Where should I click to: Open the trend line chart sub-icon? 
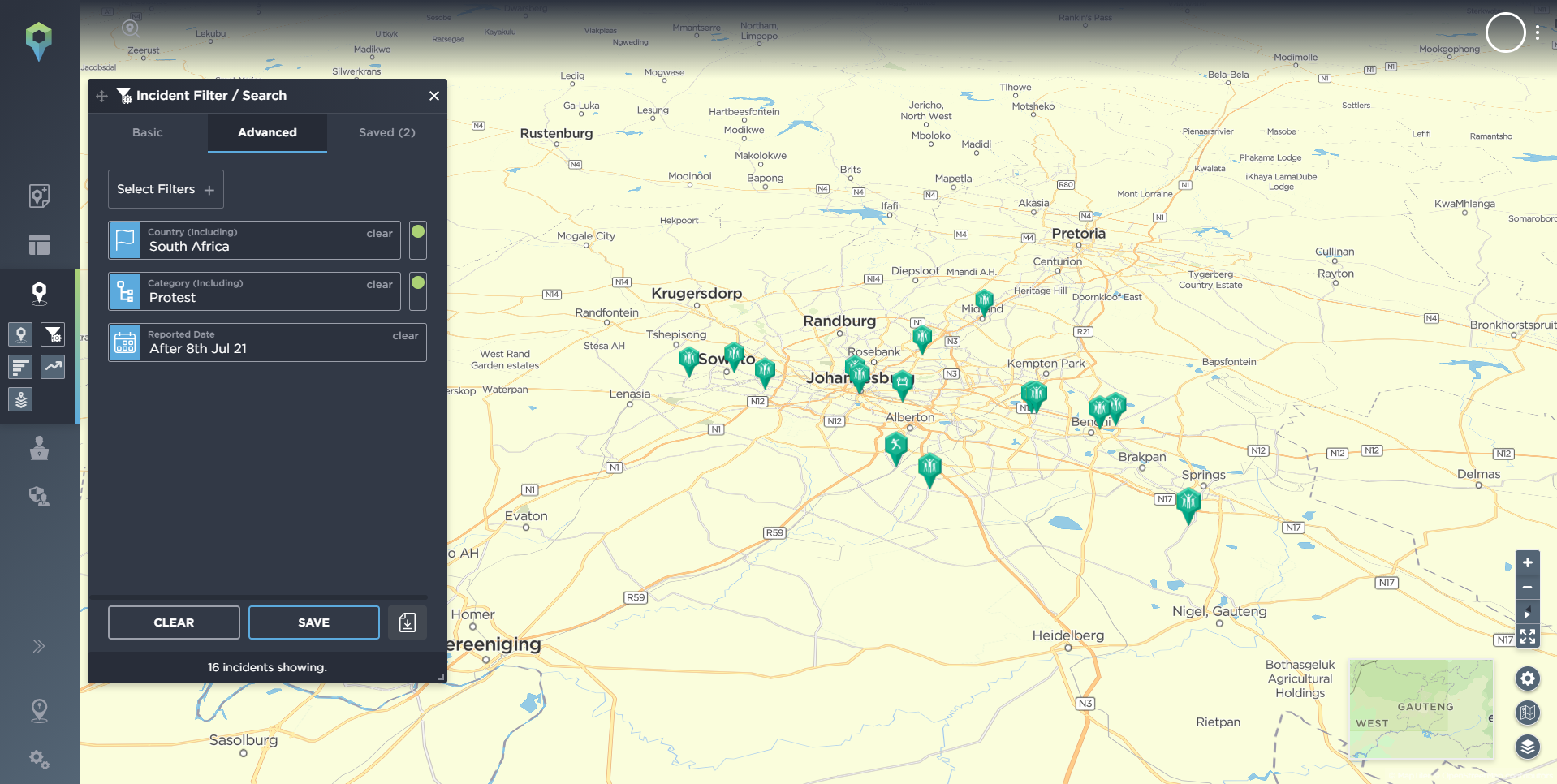click(x=53, y=367)
